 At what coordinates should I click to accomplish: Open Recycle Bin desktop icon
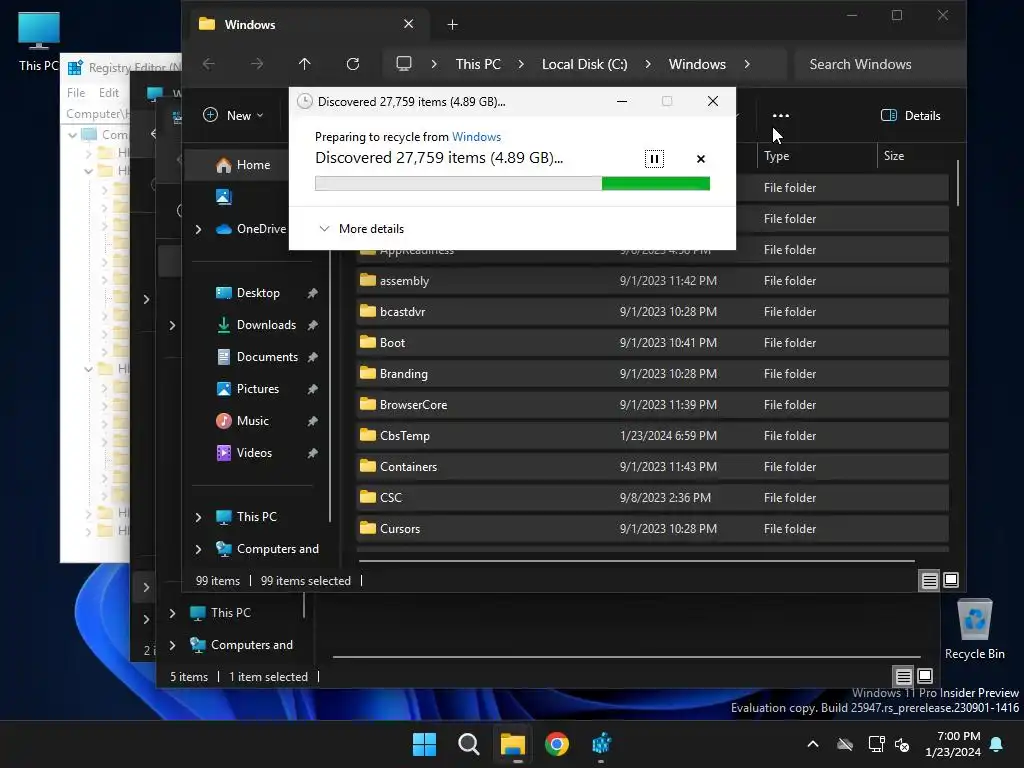pos(974,630)
